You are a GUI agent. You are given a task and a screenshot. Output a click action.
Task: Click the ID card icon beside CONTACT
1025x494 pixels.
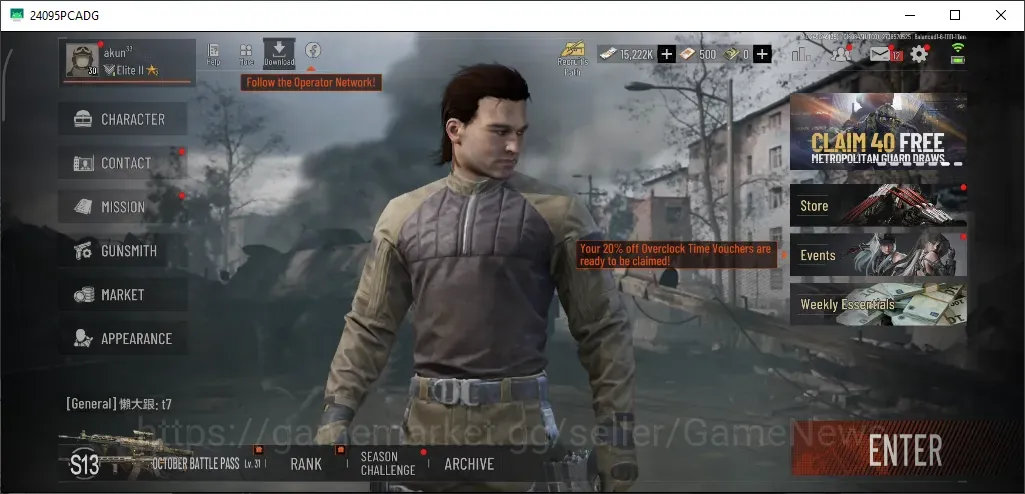click(83, 163)
